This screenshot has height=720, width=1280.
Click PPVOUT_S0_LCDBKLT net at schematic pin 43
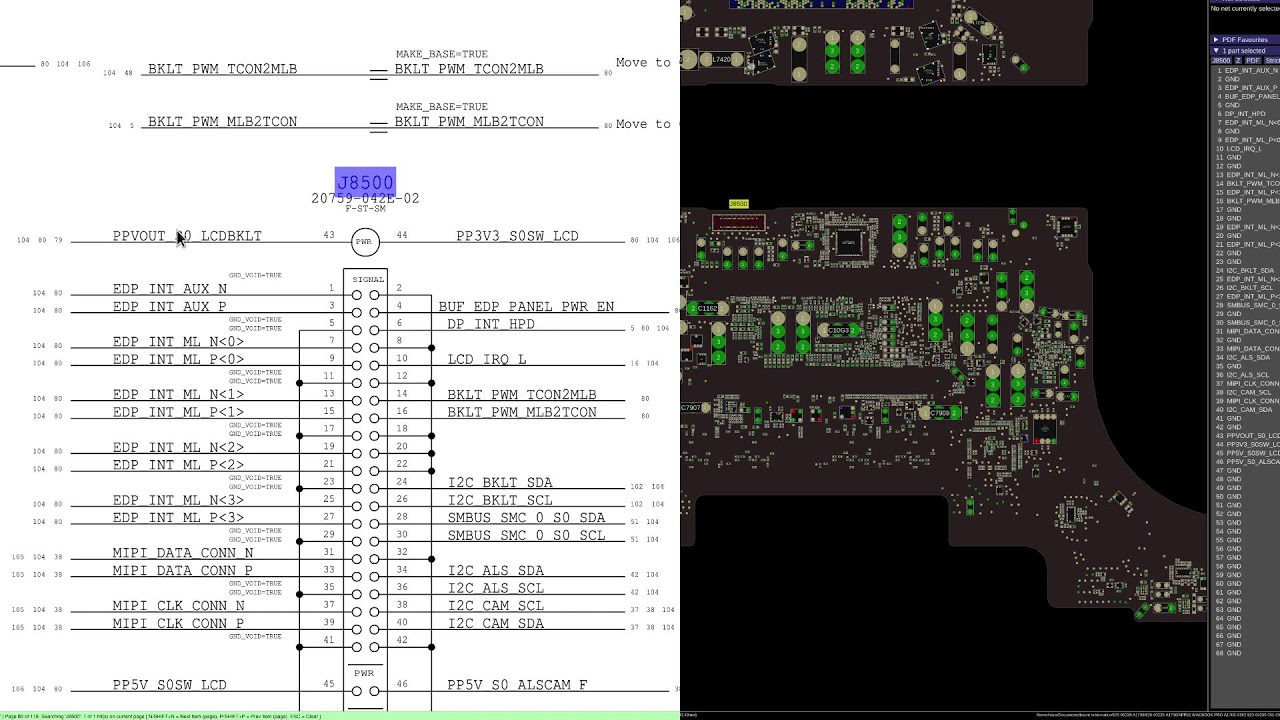(x=187, y=236)
